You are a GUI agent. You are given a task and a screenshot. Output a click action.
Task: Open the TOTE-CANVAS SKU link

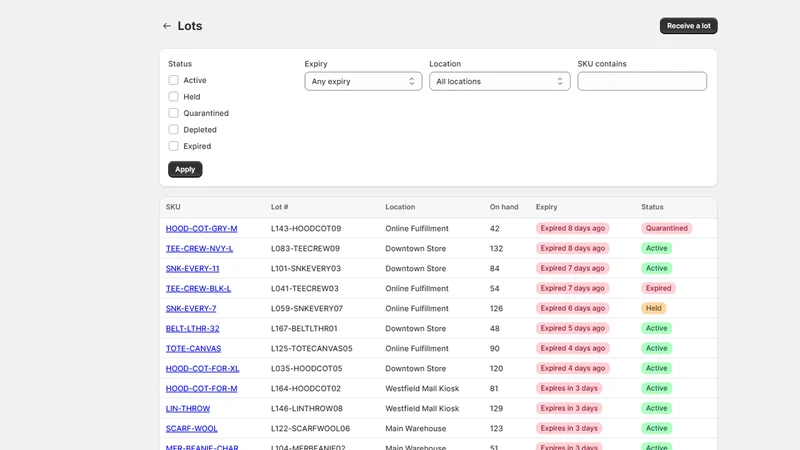click(x=193, y=348)
